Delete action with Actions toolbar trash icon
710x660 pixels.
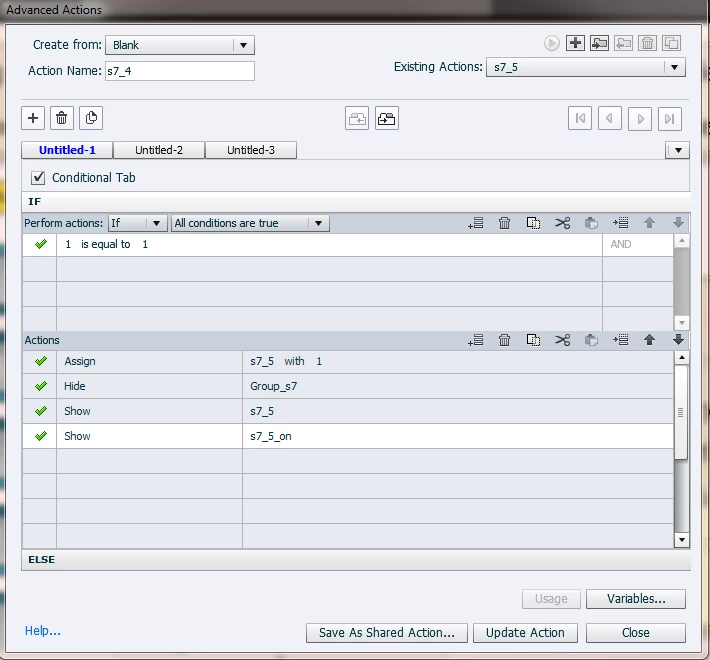(x=504, y=340)
